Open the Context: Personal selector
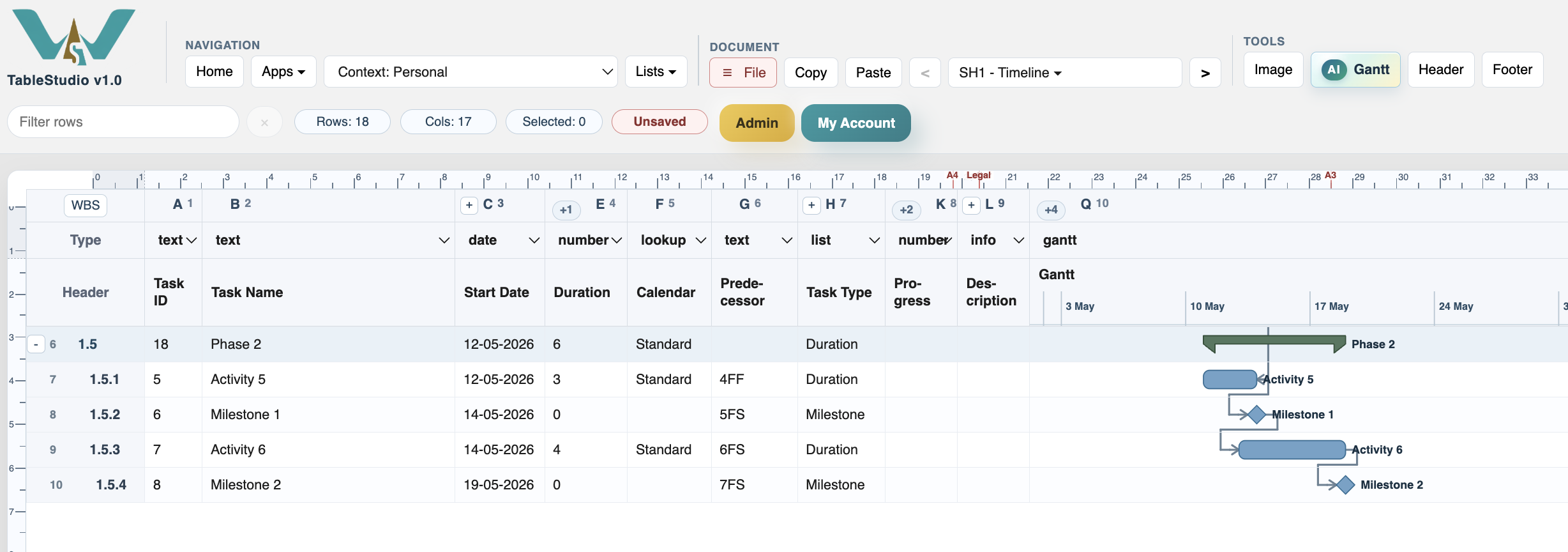The width and height of the screenshot is (1568, 552). coord(471,72)
